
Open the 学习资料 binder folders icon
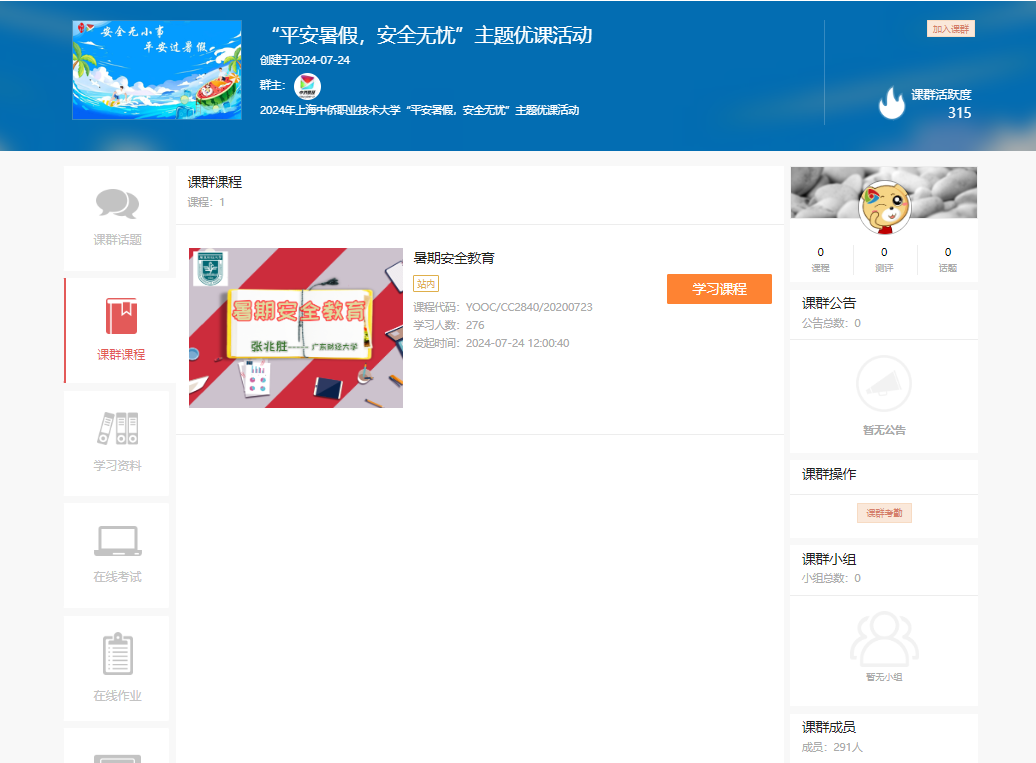(x=118, y=428)
